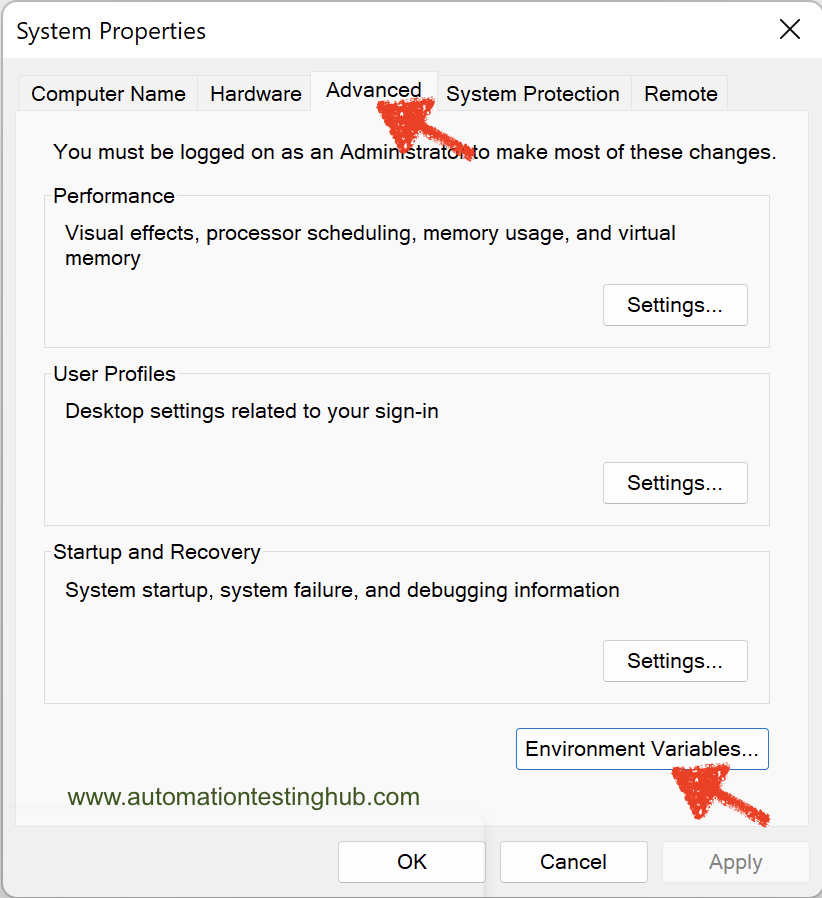Open the Hardware tab

coord(255,93)
